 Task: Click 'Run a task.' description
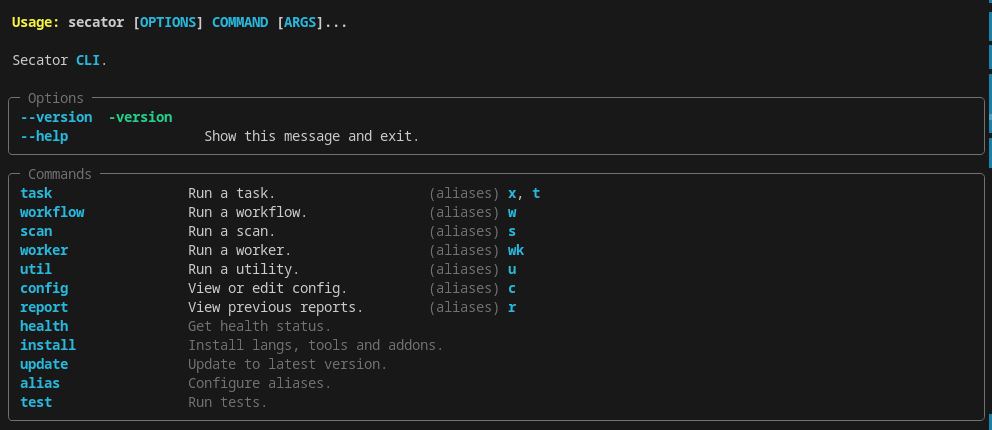[232, 194]
